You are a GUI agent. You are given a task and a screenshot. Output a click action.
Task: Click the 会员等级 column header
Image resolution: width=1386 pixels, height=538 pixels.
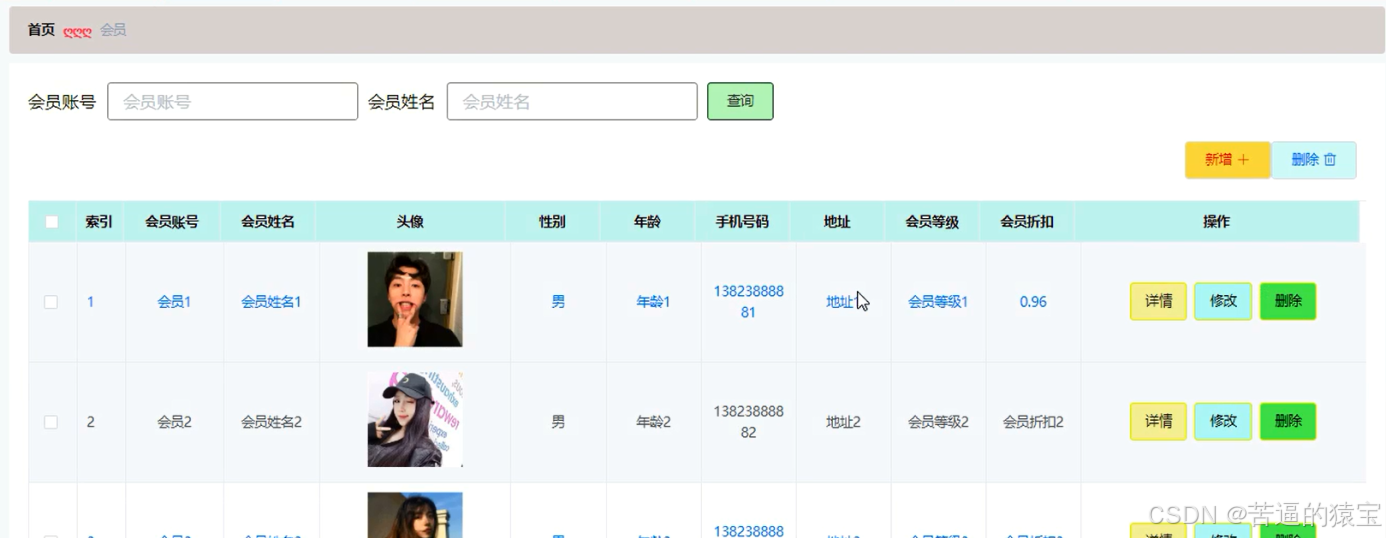pos(932,222)
